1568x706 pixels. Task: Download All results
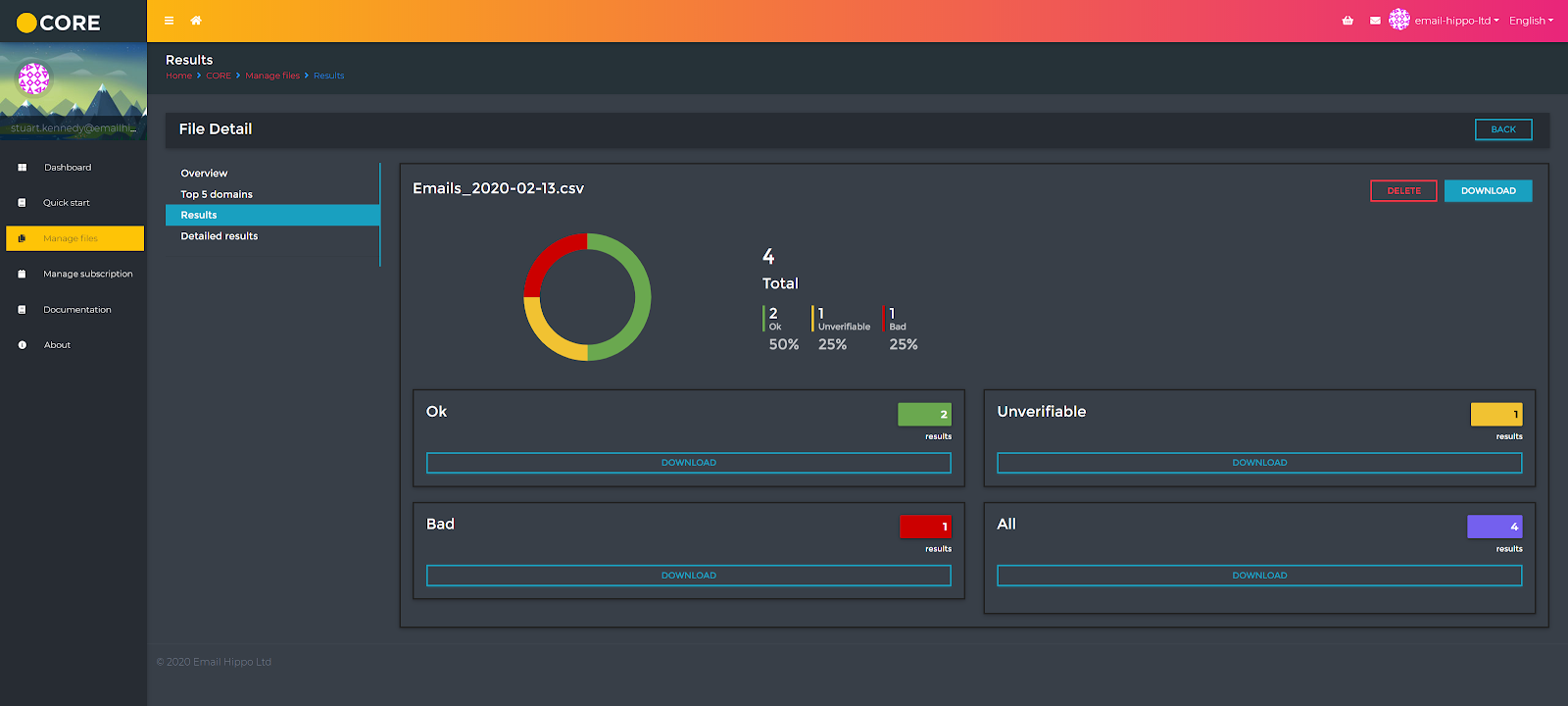pyautogui.click(x=1259, y=576)
